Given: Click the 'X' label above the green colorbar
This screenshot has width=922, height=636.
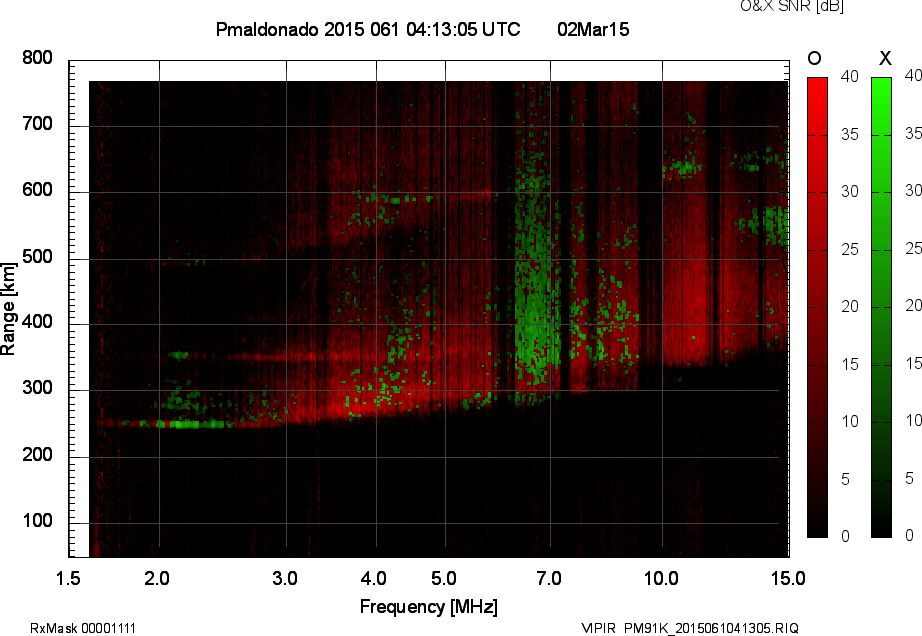Looking at the screenshot, I should point(885,58).
